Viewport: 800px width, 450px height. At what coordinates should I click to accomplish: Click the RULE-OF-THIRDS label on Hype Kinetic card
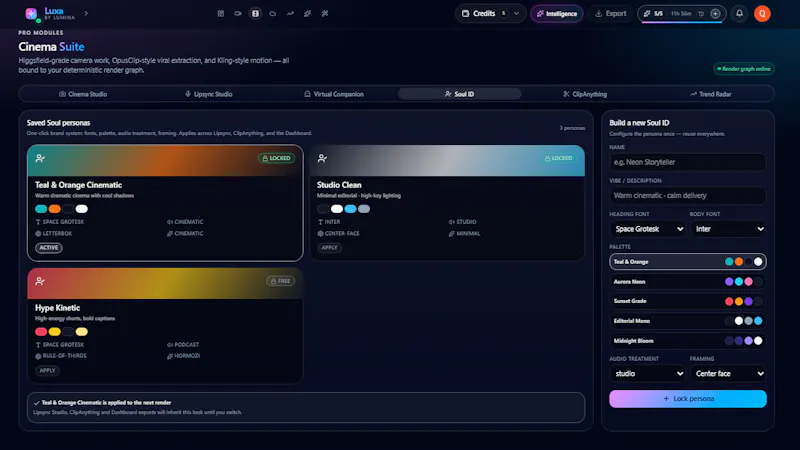point(60,356)
